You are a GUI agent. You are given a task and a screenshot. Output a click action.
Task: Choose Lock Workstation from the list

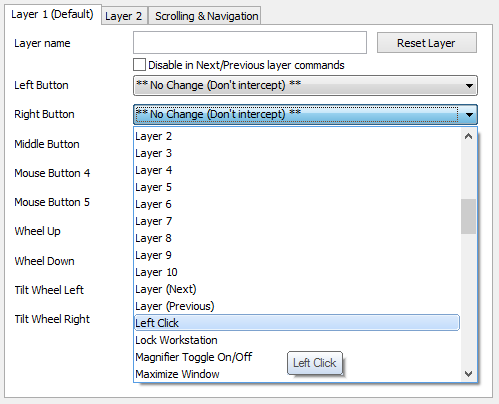tap(297, 340)
